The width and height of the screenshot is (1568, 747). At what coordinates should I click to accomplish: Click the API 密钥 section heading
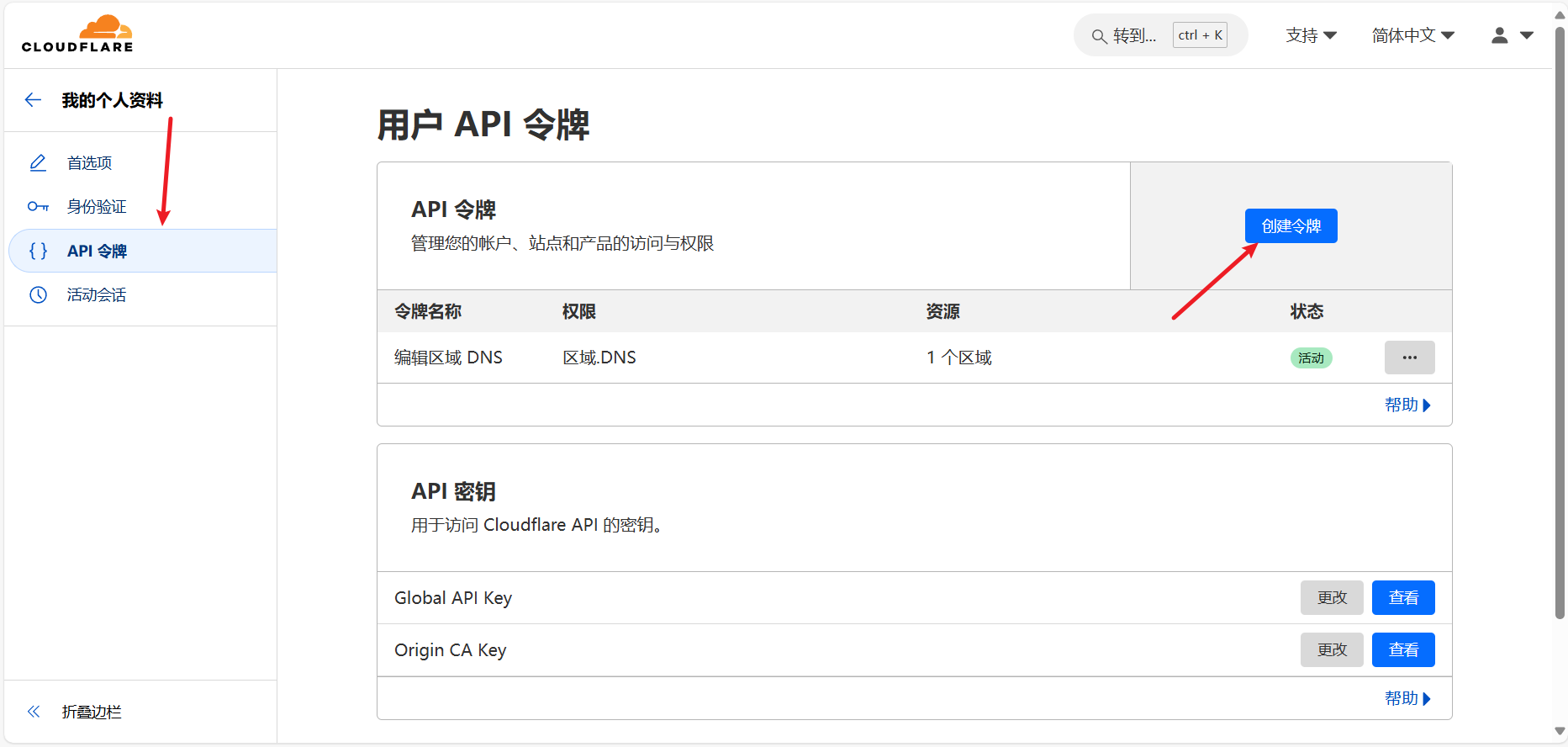[453, 491]
